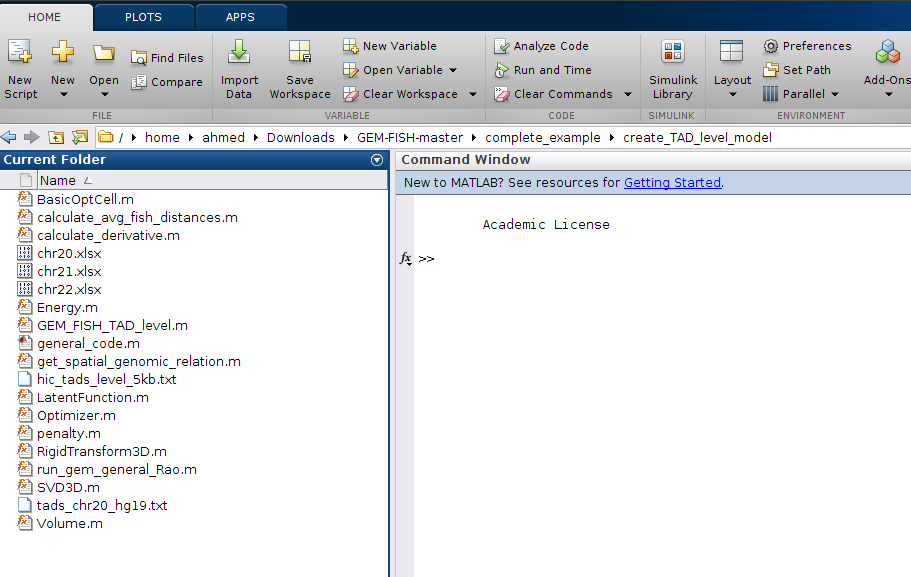
Task: Expand arrow after 'Downloads' in path
Action: pyautogui.click(x=346, y=138)
